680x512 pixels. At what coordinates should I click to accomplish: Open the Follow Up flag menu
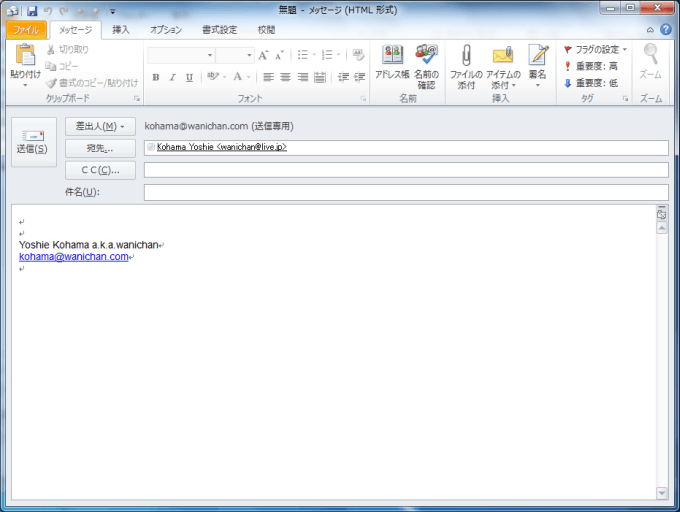coord(595,49)
